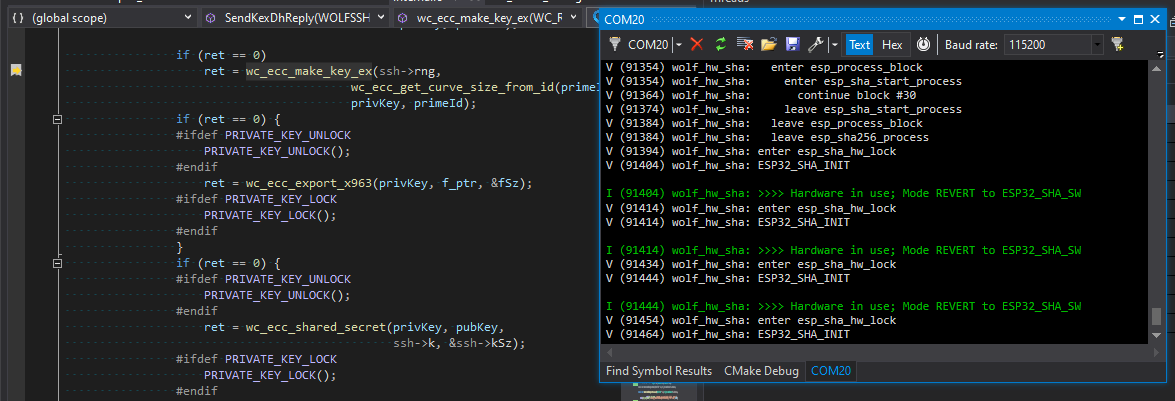This screenshot has width=1175, height=401.
Task: Switch terminal display to Hex mode
Action: point(892,44)
